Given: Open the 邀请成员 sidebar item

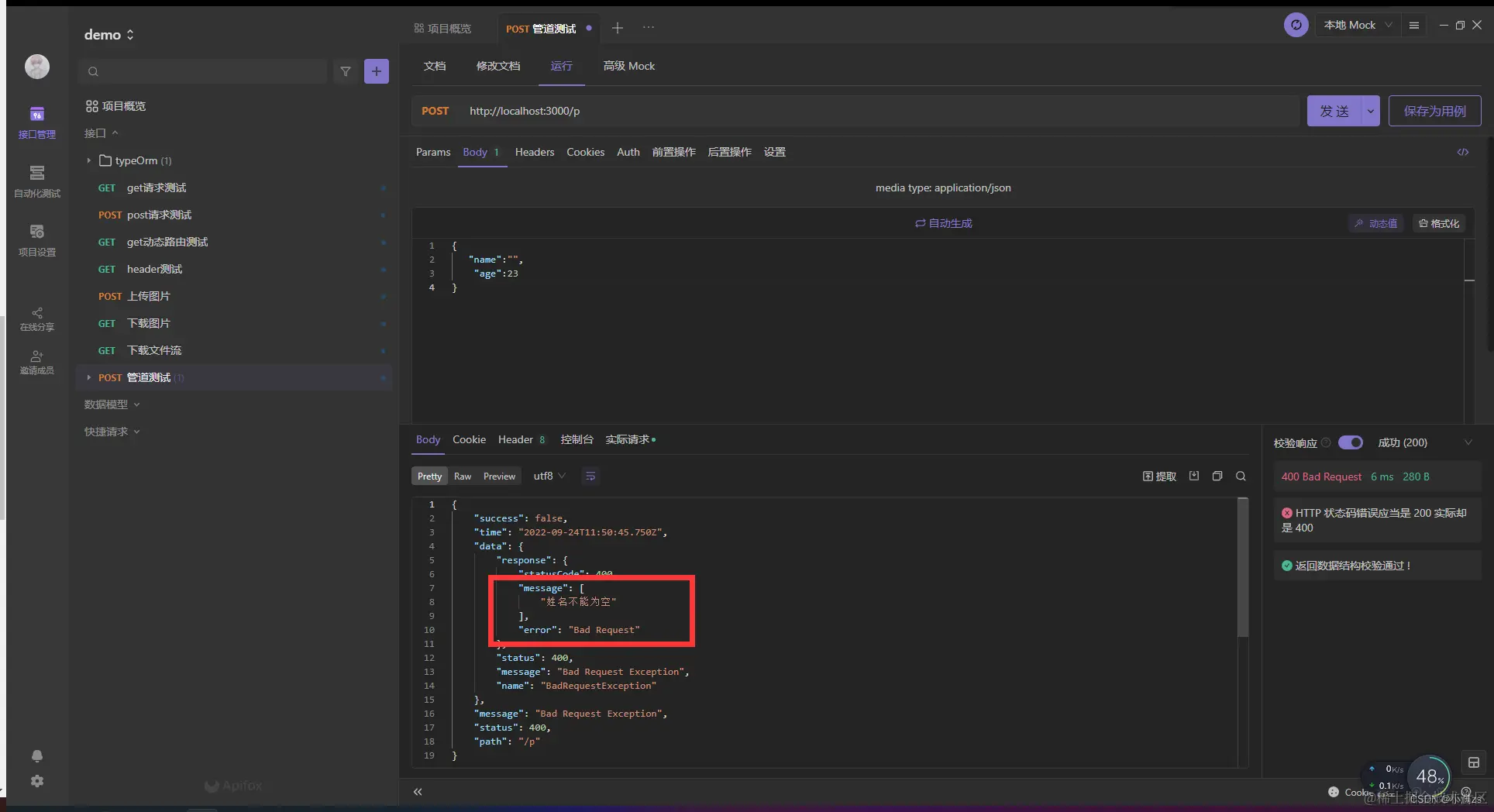Looking at the screenshot, I should [36, 363].
